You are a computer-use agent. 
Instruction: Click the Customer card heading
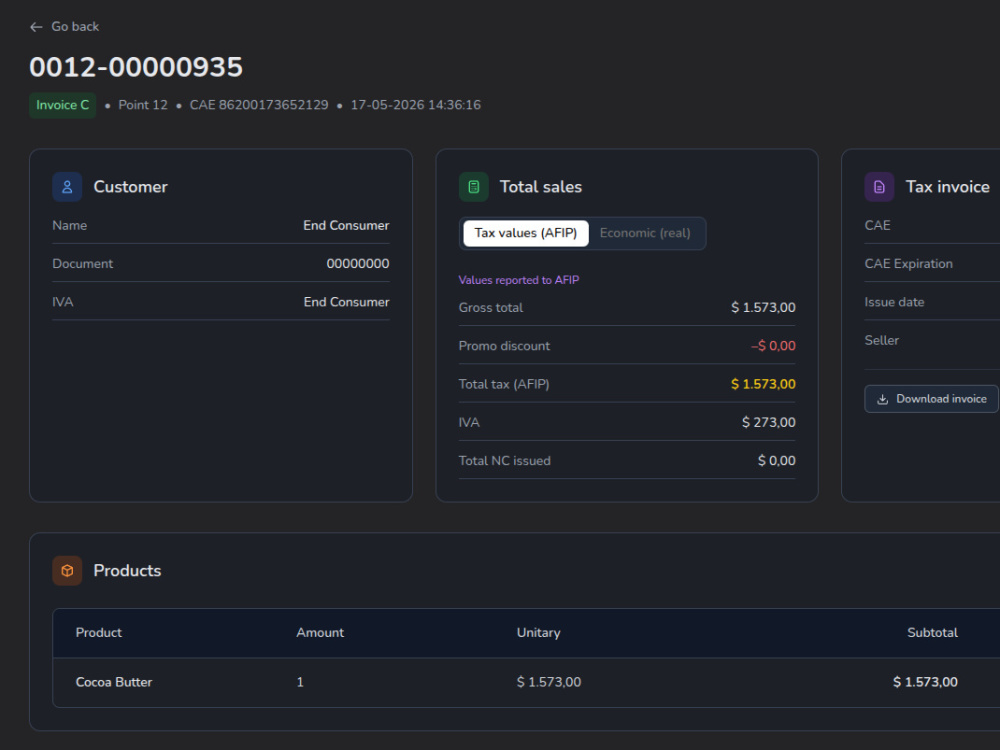(x=130, y=187)
